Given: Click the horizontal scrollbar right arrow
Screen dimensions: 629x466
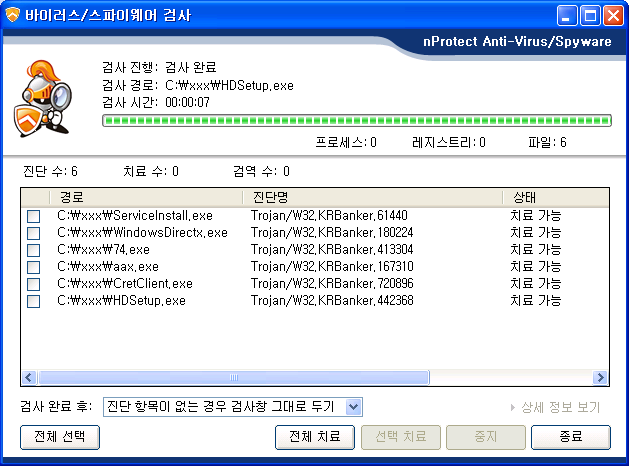Looking at the screenshot, I should click(601, 377).
